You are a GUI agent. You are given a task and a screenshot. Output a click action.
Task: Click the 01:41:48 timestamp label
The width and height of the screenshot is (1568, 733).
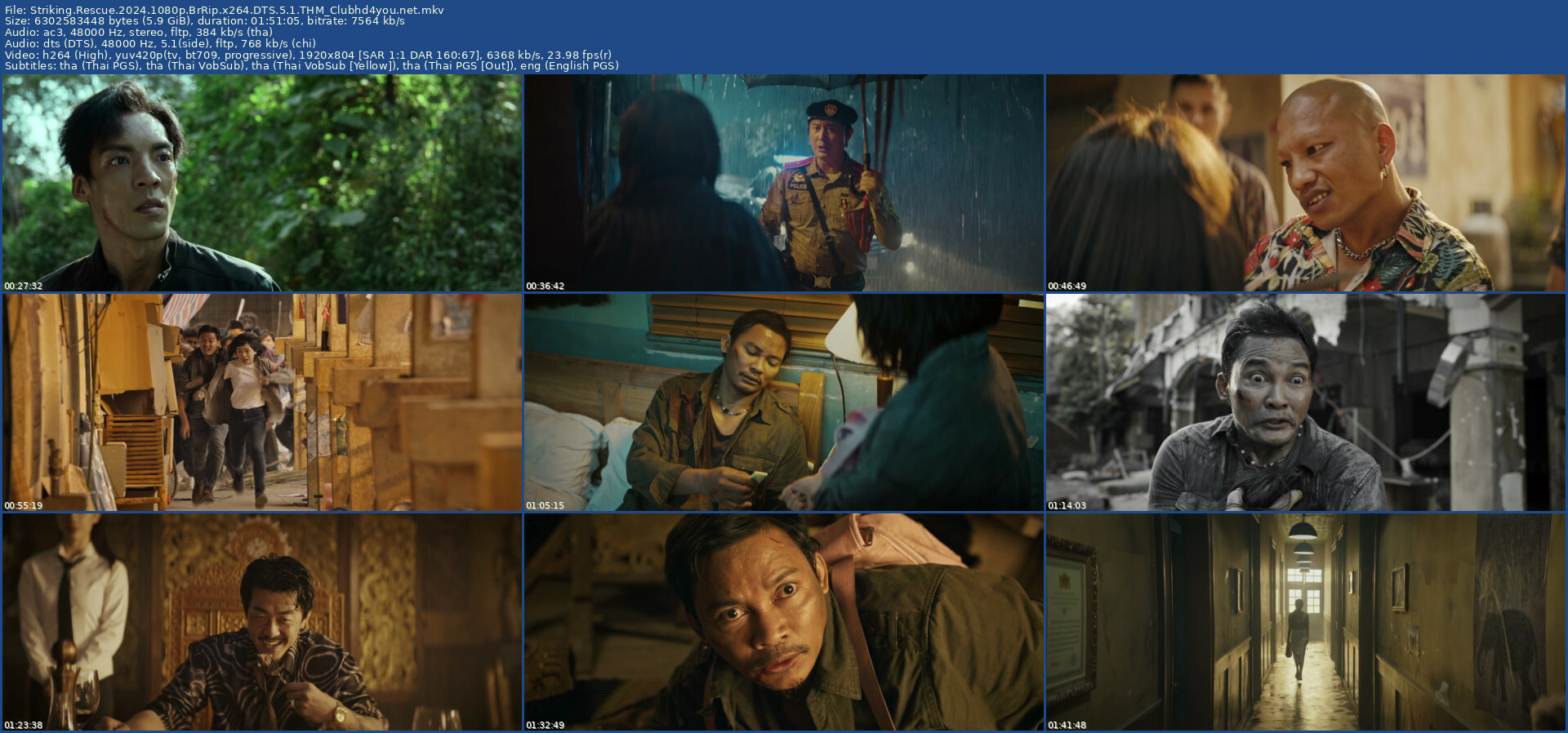pyautogui.click(x=1067, y=725)
